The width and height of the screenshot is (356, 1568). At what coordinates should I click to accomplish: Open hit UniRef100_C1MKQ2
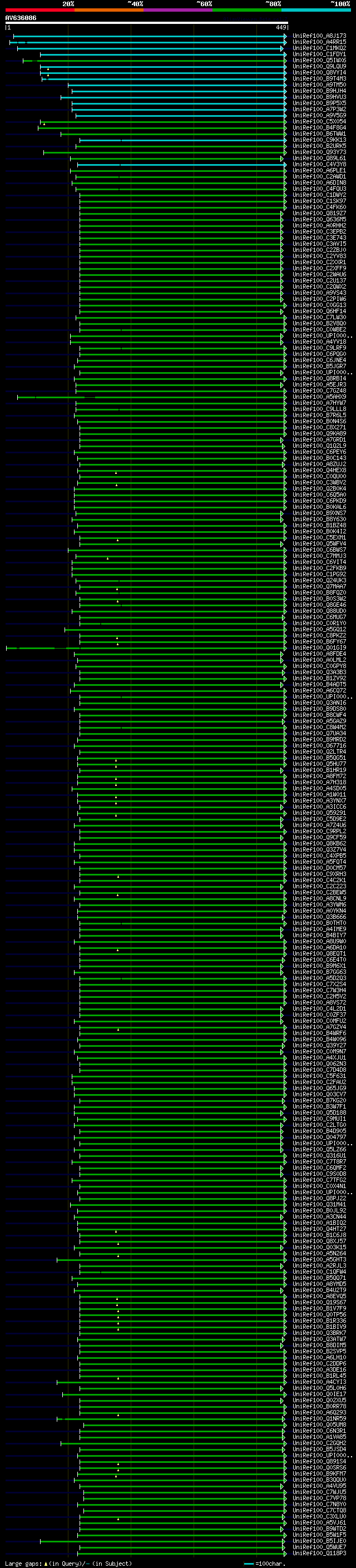[319, 49]
